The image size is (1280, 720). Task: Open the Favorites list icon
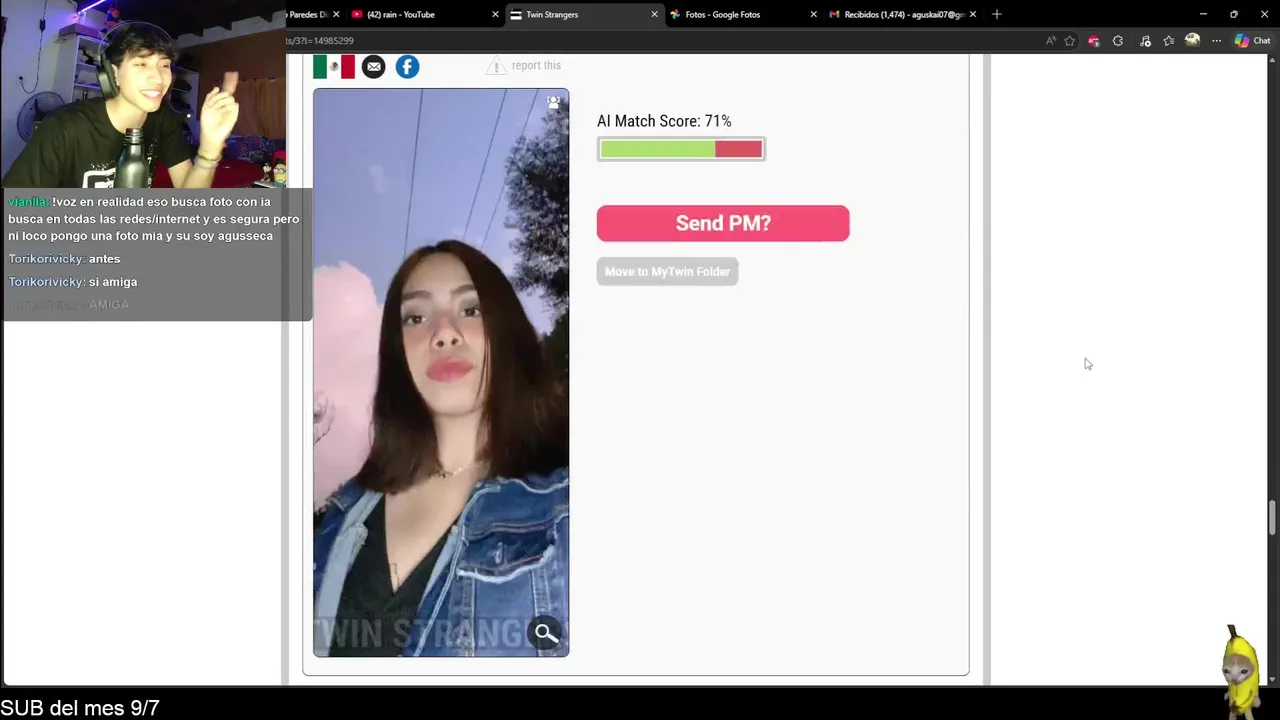1168,41
